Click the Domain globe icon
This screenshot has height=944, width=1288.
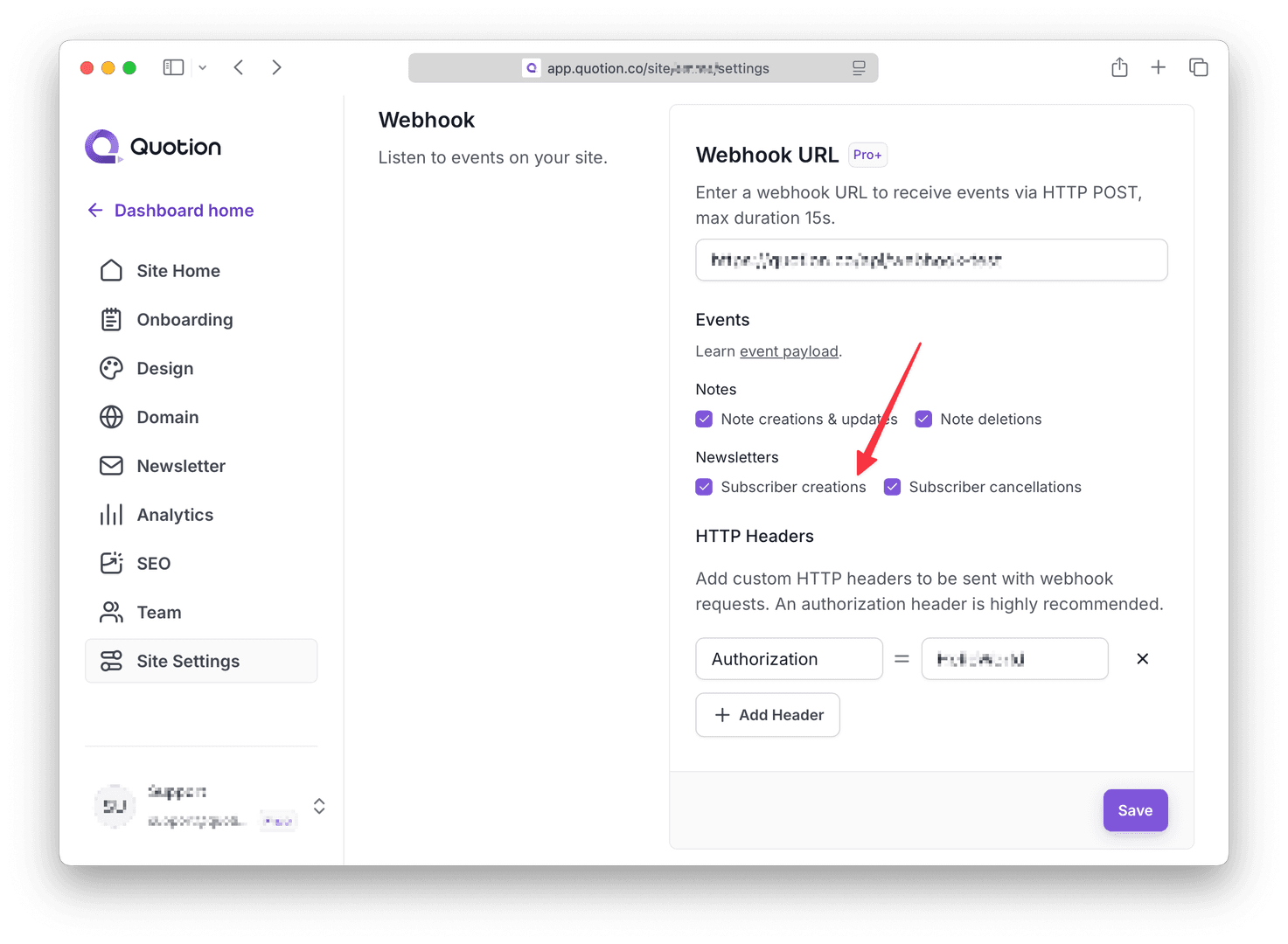[x=111, y=418]
